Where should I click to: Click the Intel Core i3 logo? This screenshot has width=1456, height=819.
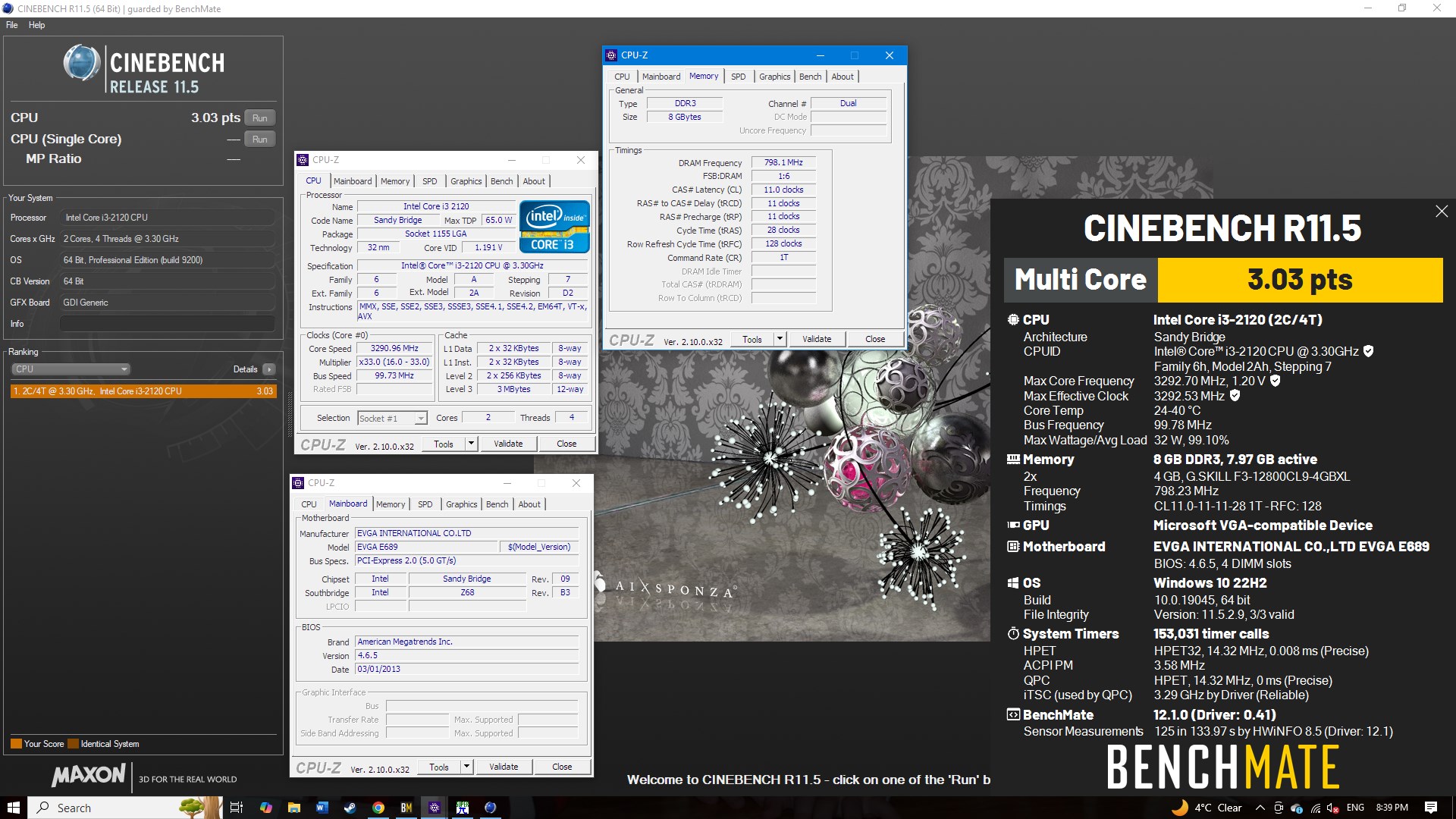pyautogui.click(x=554, y=226)
